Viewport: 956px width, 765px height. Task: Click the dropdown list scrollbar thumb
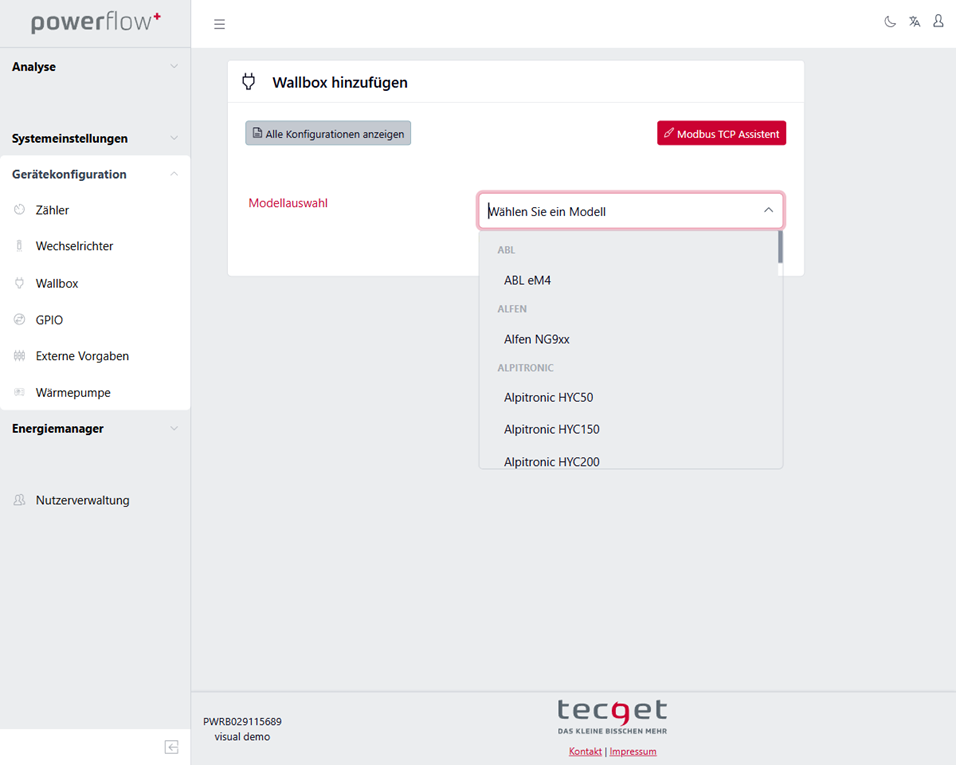[x=780, y=247]
